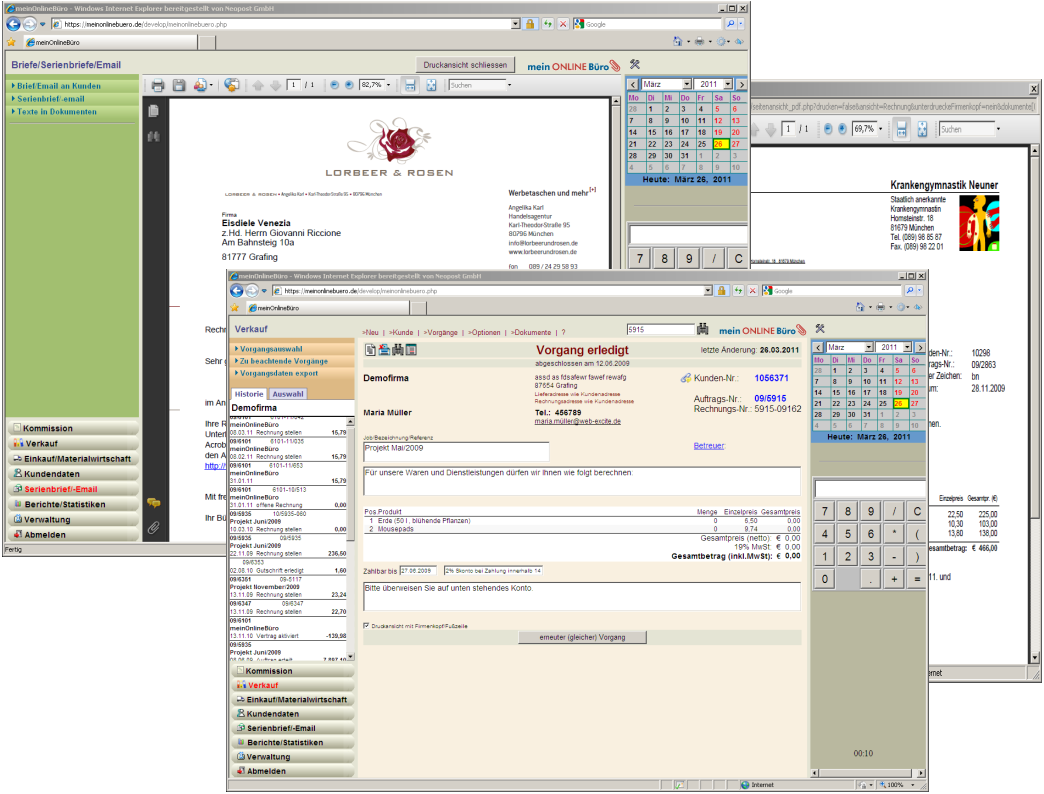Save PDF copy in Briefe window toolbar
The width and height of the screenshot is (1044, 794).
tap(178, 85)
